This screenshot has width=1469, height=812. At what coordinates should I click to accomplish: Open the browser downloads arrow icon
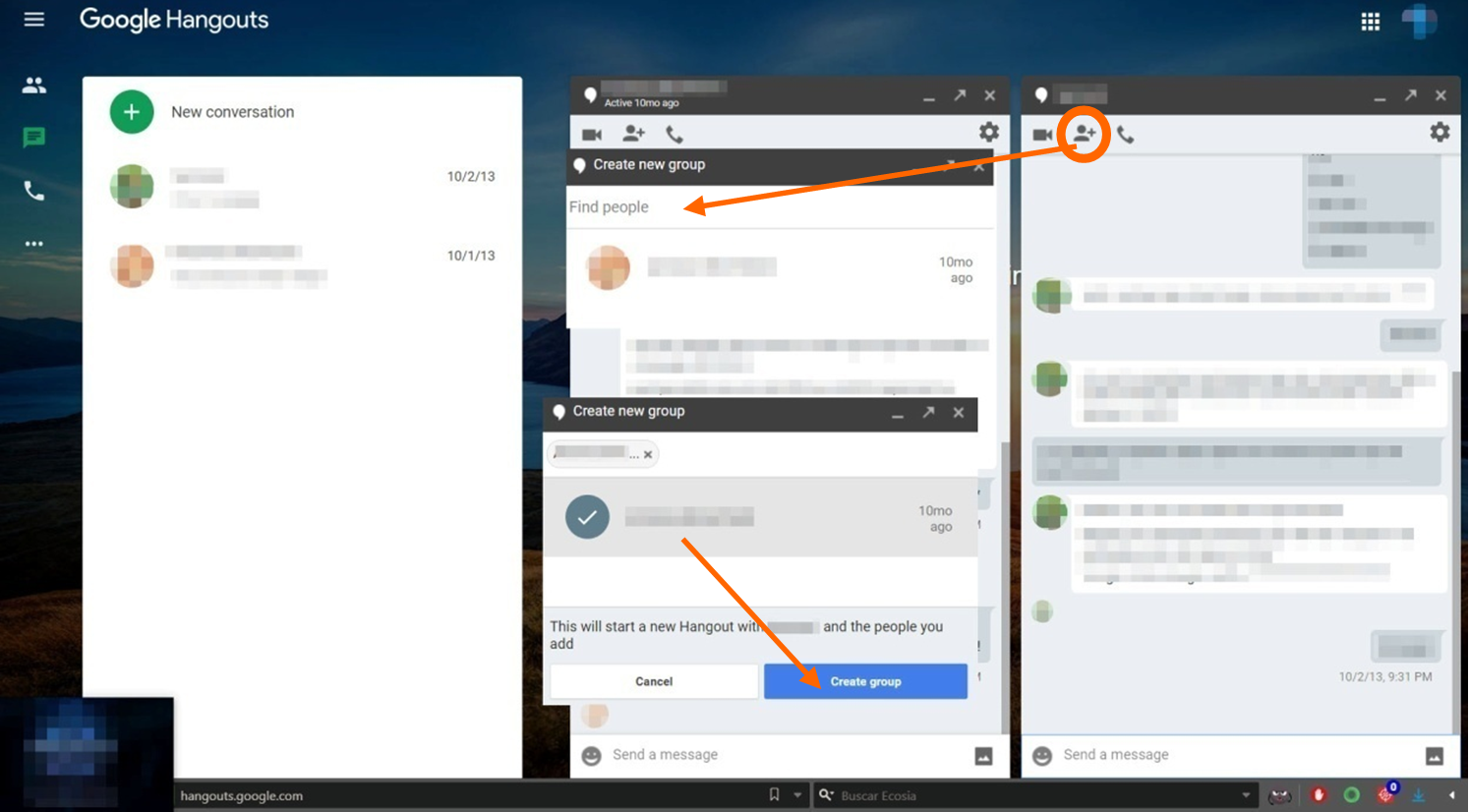pos(1419,795)
